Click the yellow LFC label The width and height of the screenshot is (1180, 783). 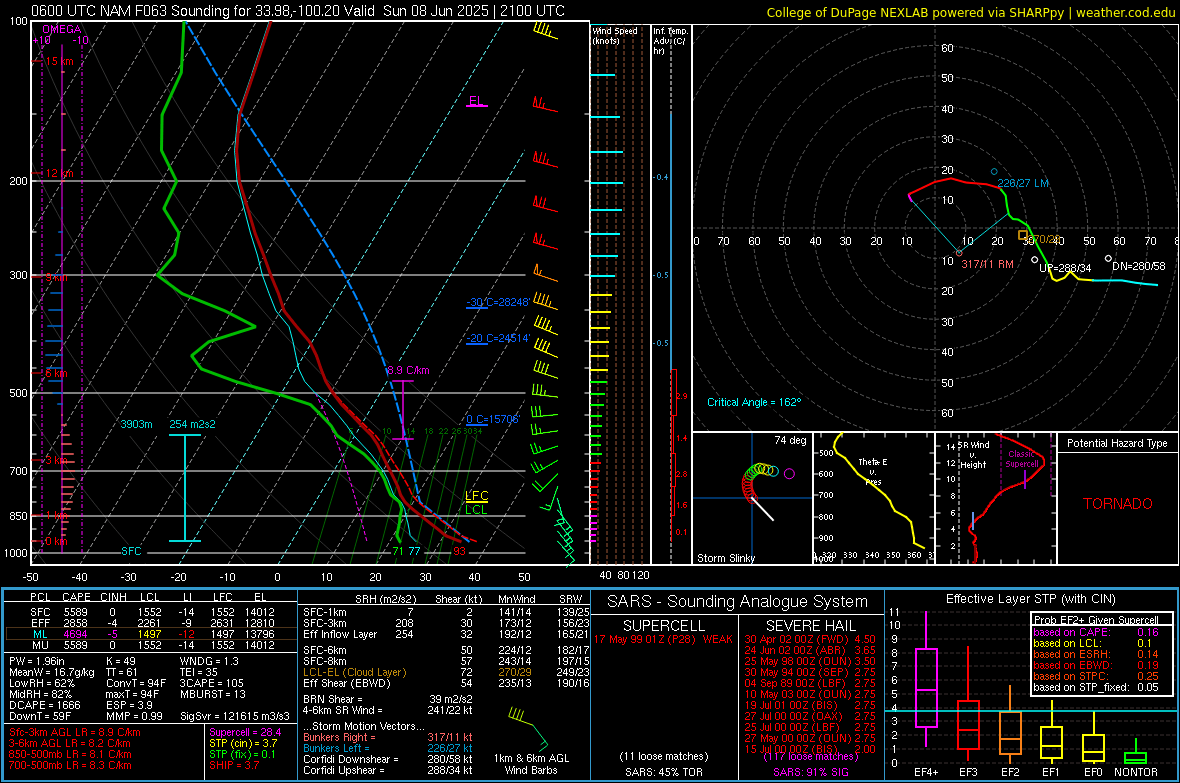coord(476,495)
